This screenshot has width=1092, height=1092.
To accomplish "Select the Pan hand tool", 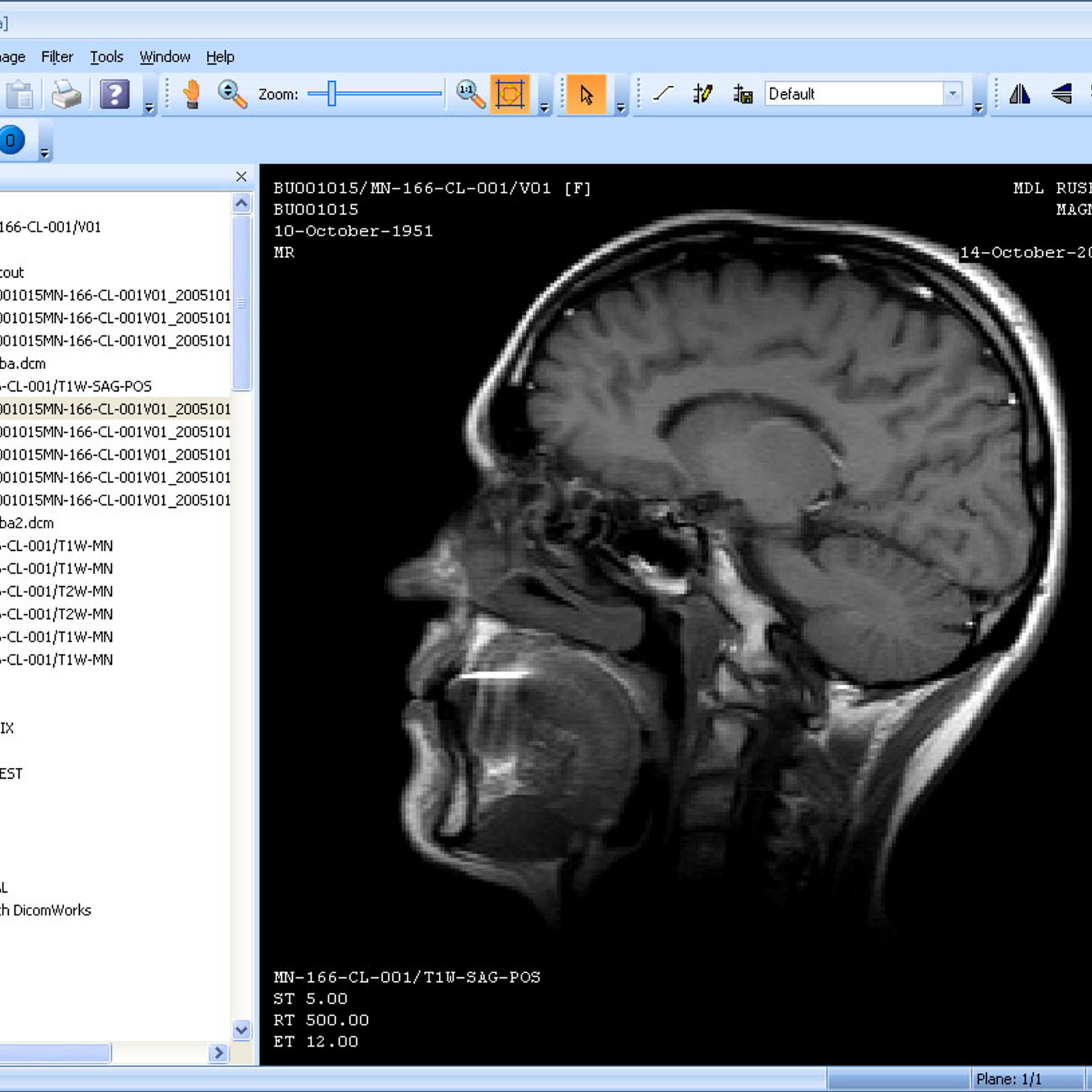I will click(x=192, y=94).
